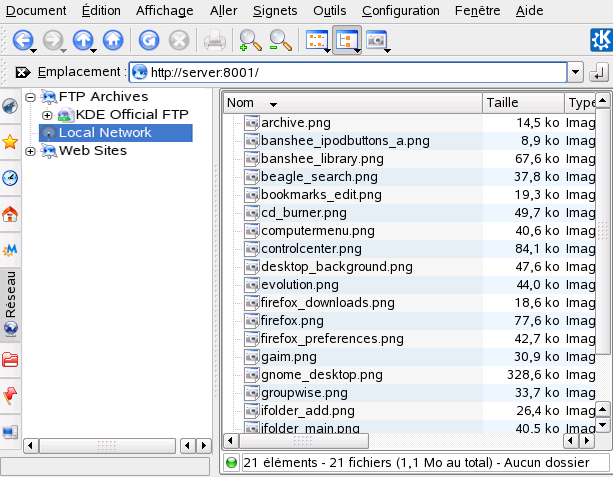
Task: Click the Home toolbar icon
Action: pyautogui.click(x=113, y=41)
